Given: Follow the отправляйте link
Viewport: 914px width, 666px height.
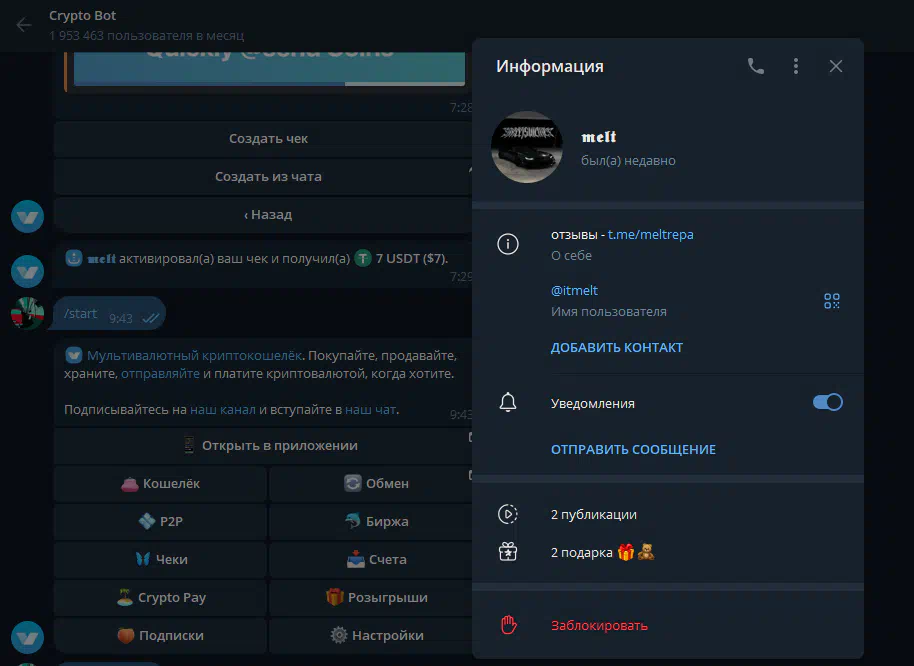Looking at the screenshot, I should (x=160, y=373).
